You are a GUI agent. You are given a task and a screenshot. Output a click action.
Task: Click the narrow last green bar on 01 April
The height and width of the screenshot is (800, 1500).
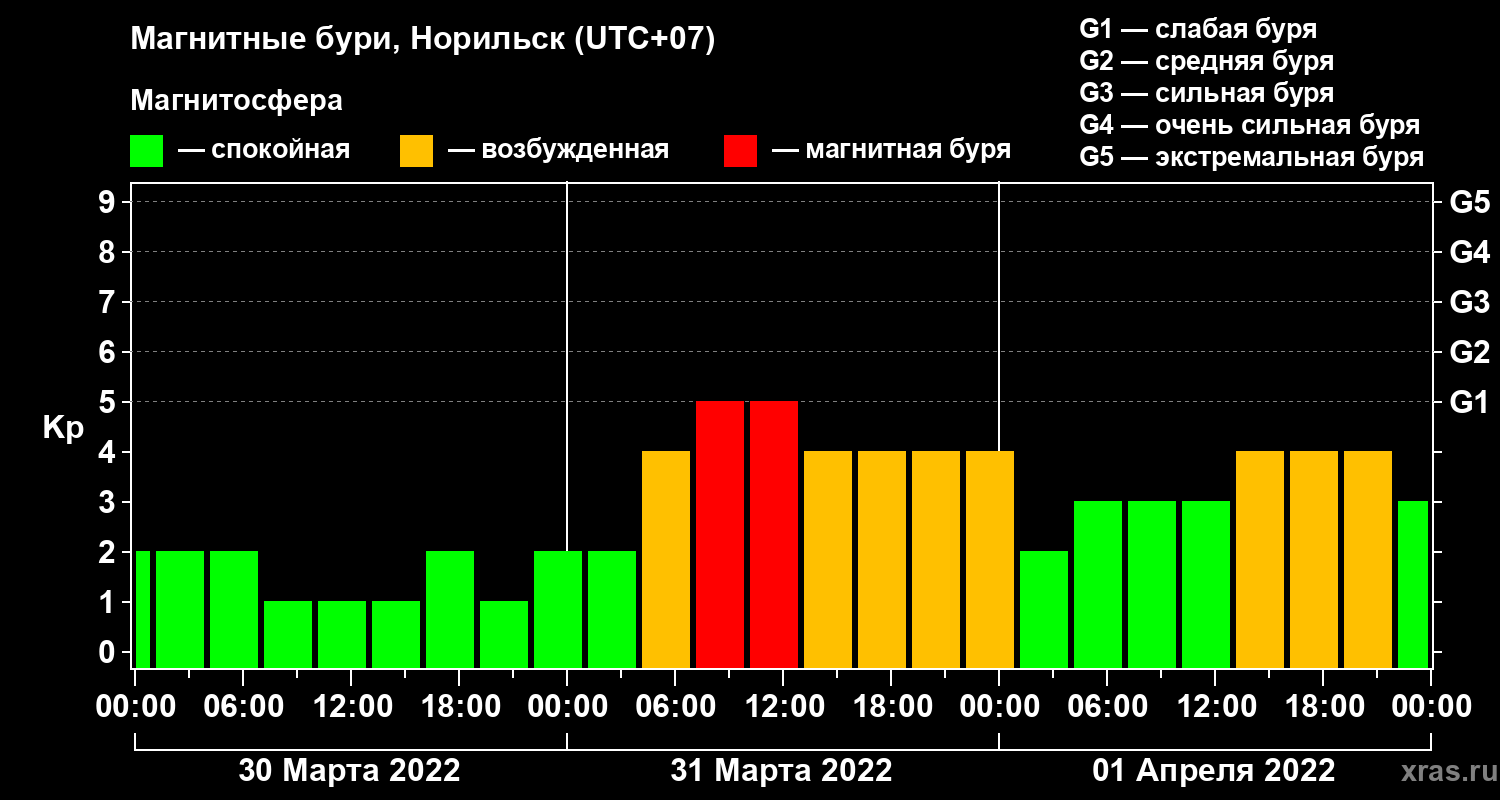pyautogui.click(x=1413, y=584)
